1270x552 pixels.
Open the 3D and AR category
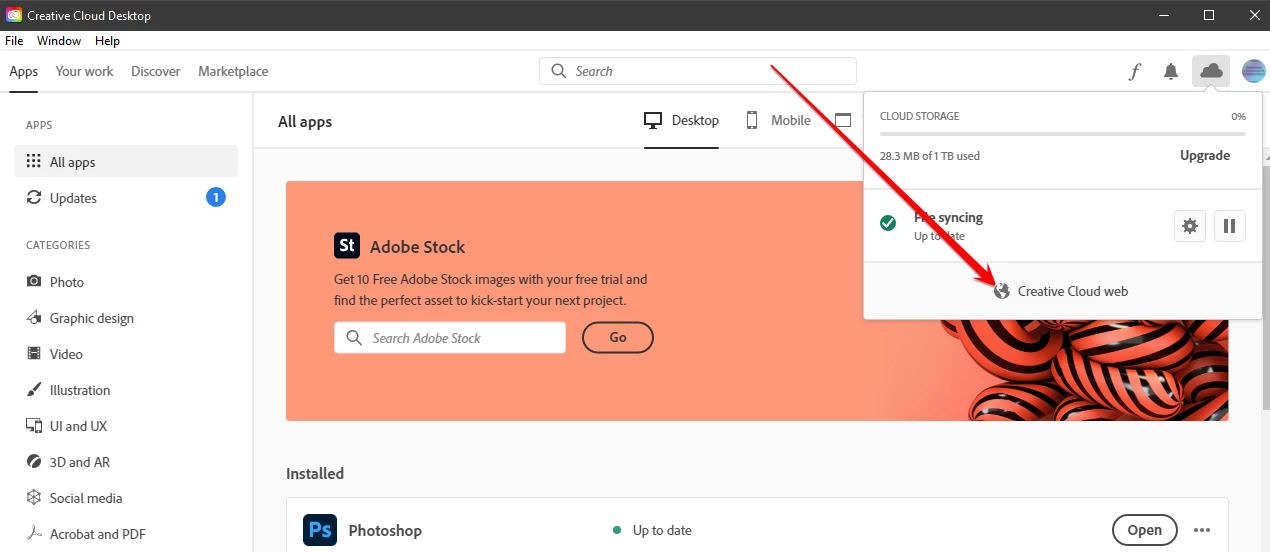point(126,462)
